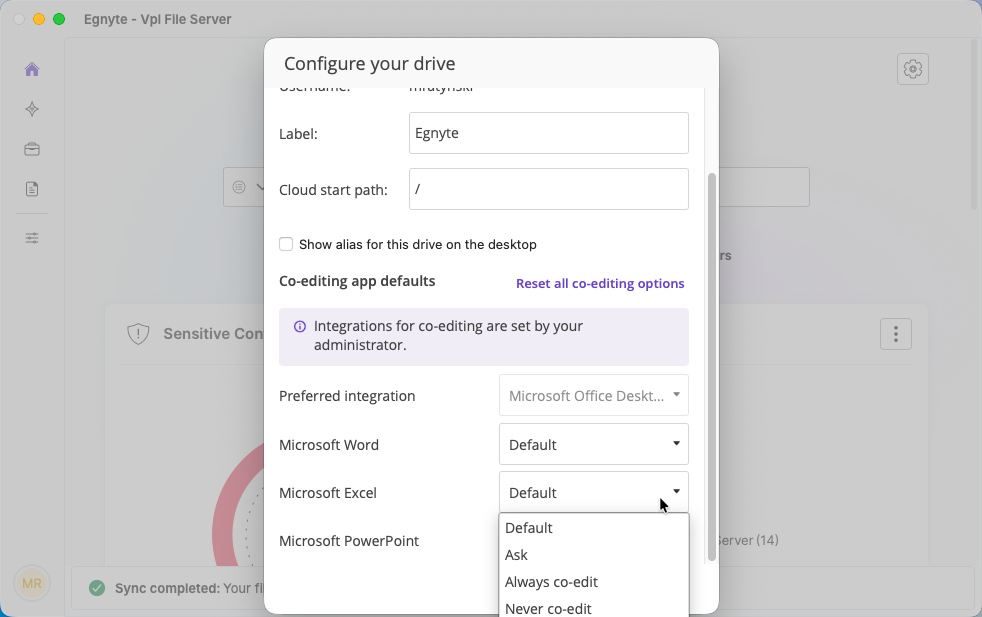Open the document icon in sidebar
Viewport: 982px width, 617px height.
point(32,189)
